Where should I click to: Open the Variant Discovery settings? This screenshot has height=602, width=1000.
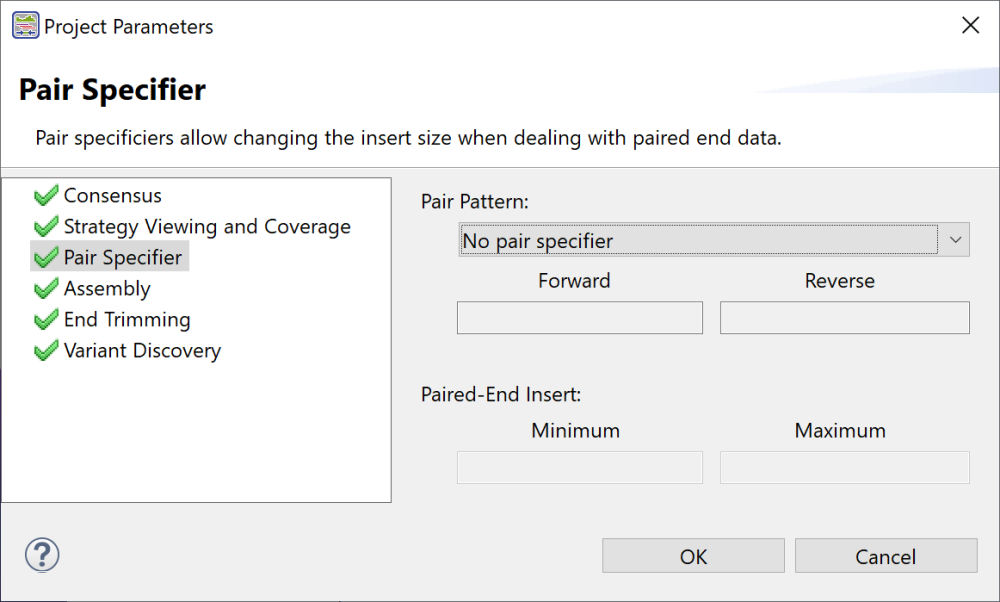point(141,350)
